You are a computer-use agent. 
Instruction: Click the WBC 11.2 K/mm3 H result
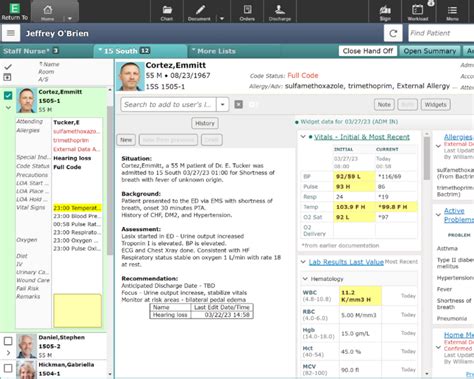point(360,296)
